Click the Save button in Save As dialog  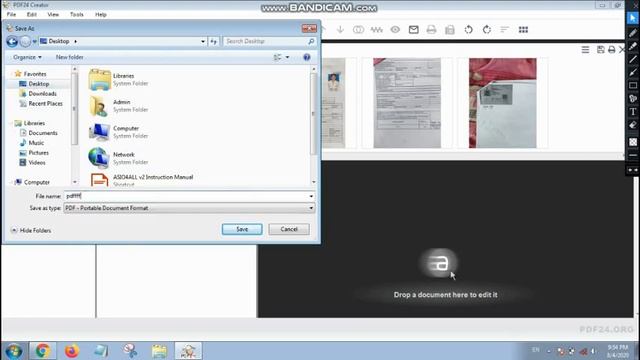point(242,229)
